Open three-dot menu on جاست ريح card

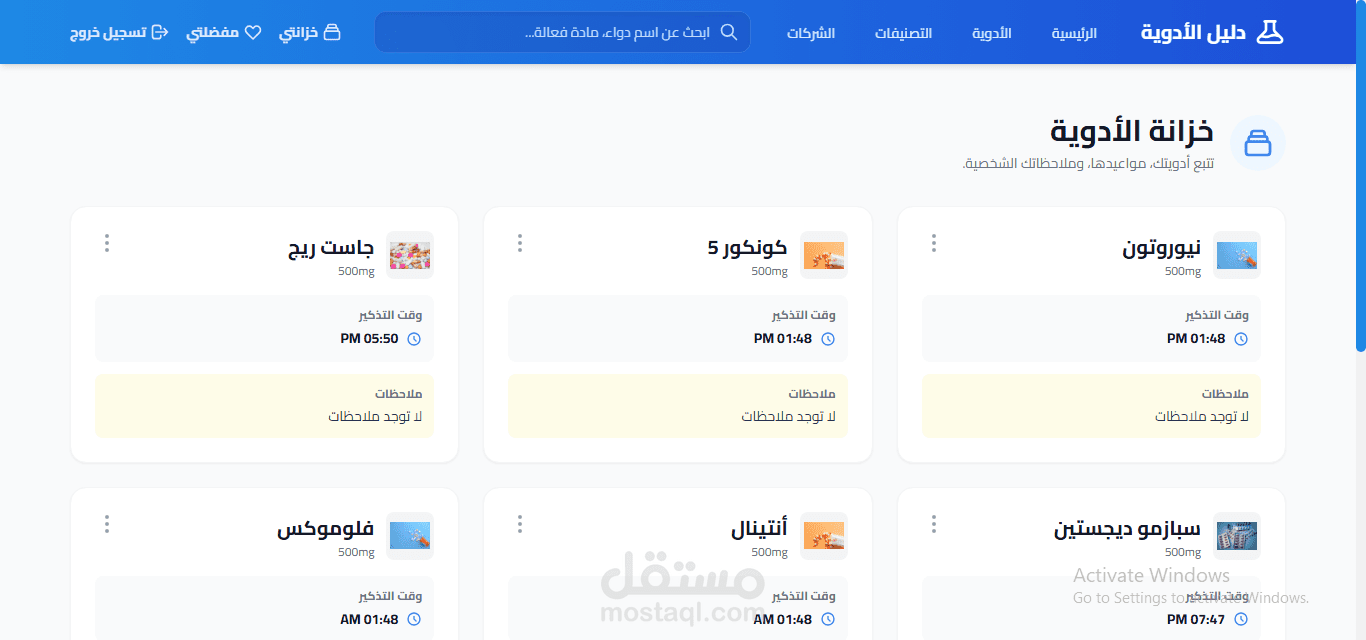[x=107, y=243]
